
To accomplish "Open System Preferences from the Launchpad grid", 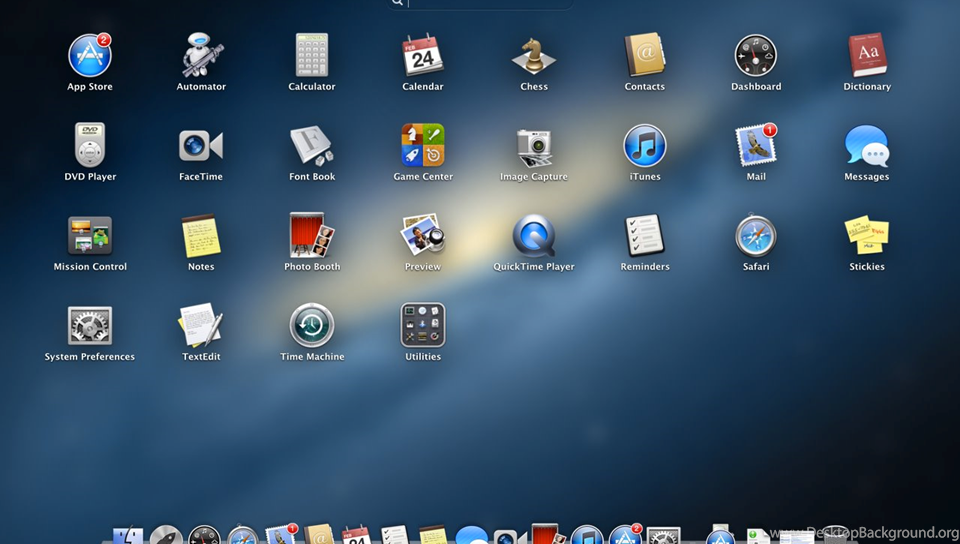I will (90, 326).
